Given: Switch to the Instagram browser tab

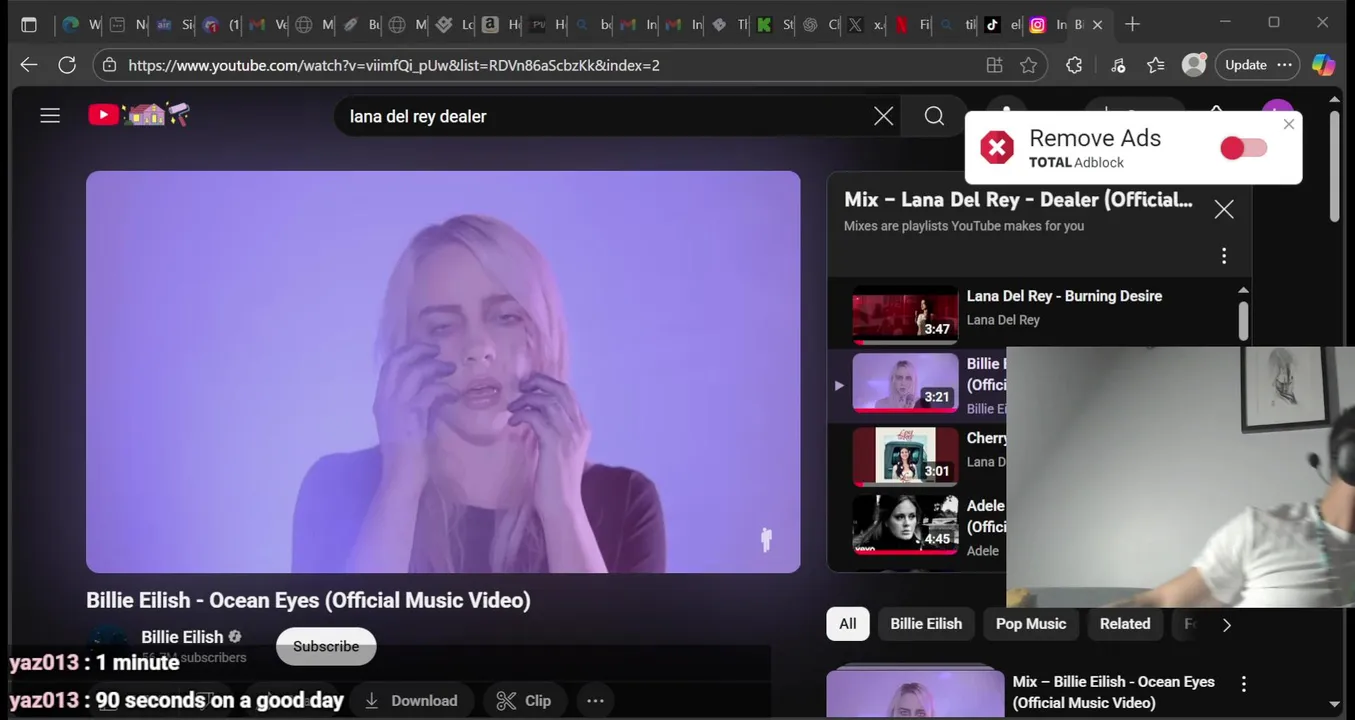Looking at the screenshot, I should tap(1046, 25).
